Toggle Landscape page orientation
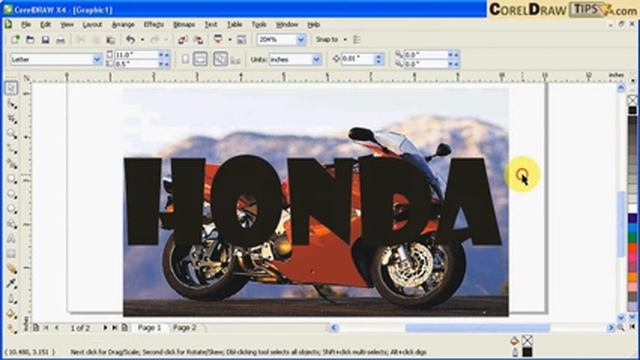Screen dimensions: 640x360 200,59
